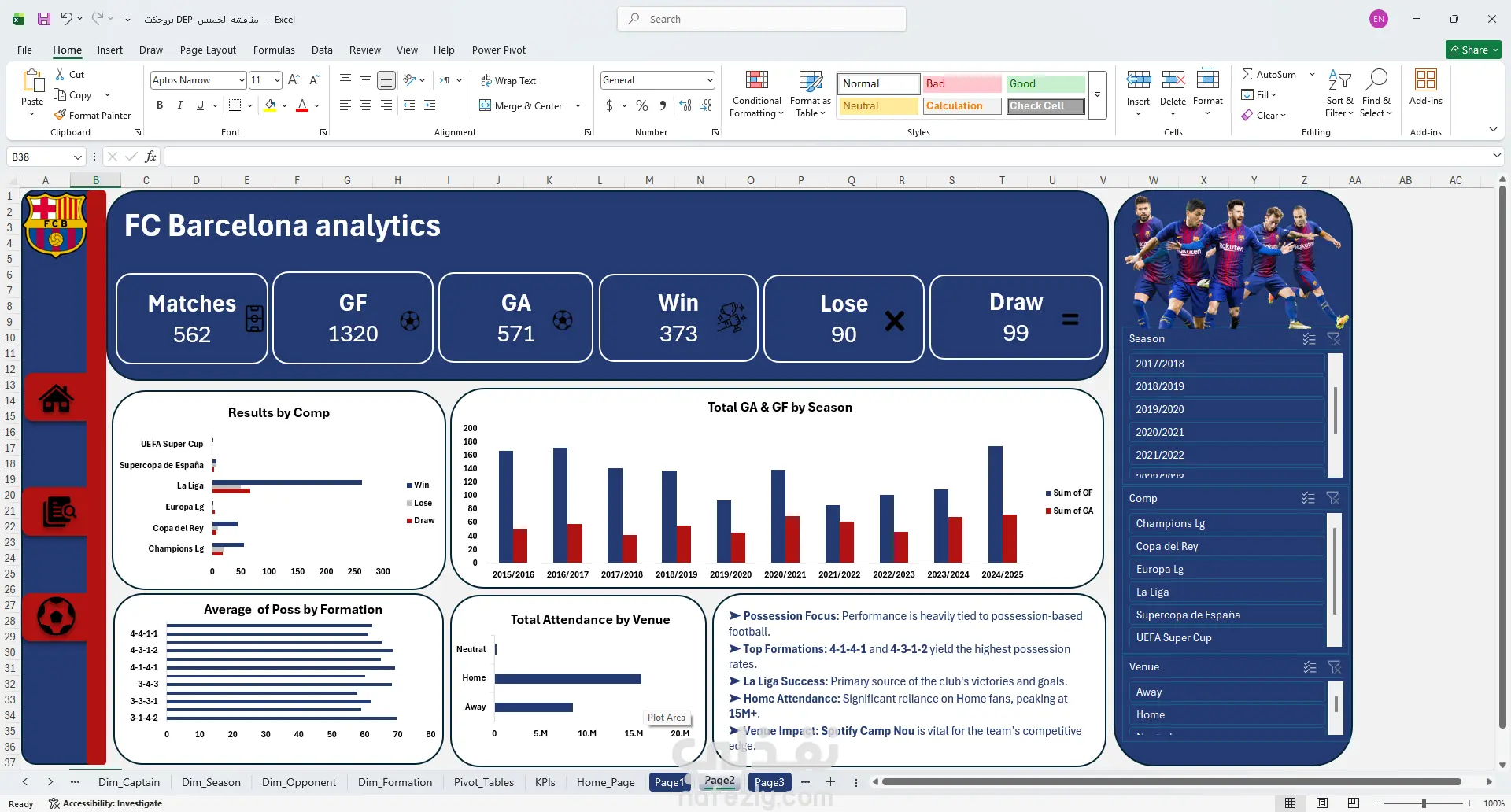This screenshot has width=1511, height=812.
Task: Click the soccer ball icon on dashboard sidebar
Action: click(56, 617)
